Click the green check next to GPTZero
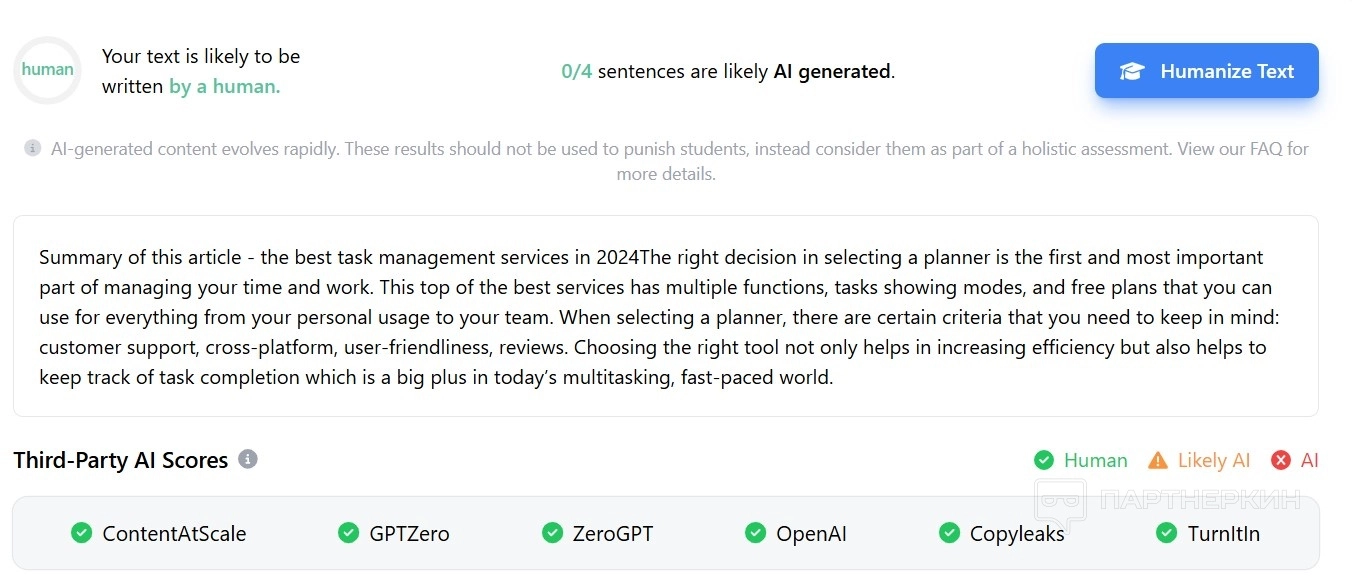 (349, 533)
